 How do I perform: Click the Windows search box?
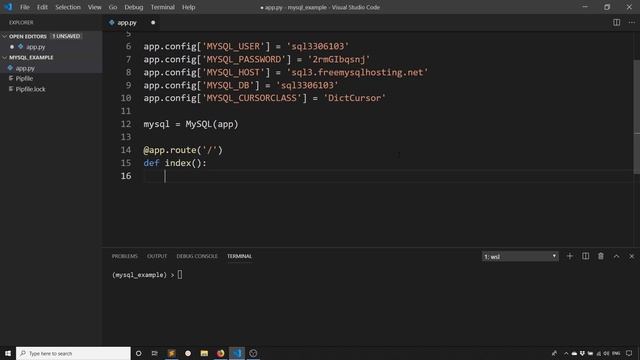(73, 353)
